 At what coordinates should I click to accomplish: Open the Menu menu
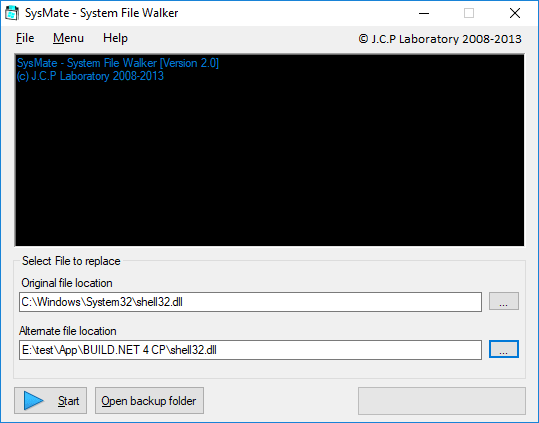click(x=68, y=38)
